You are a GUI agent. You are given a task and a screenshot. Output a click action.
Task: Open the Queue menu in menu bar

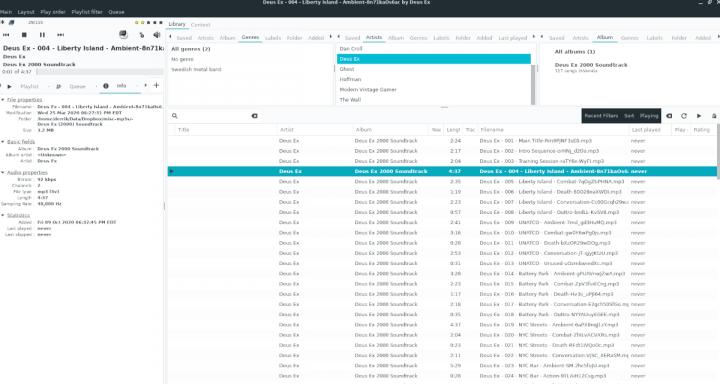click(116, 12)
